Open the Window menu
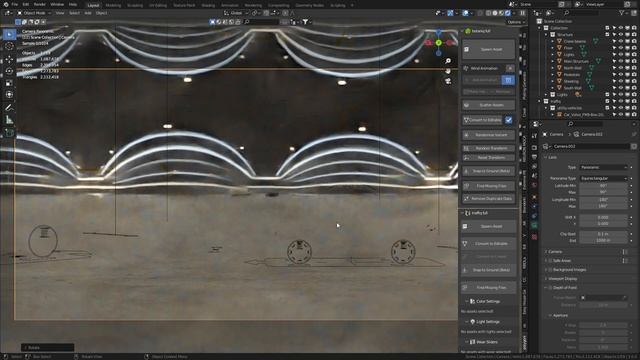The image size is (640, 360). 57,4
